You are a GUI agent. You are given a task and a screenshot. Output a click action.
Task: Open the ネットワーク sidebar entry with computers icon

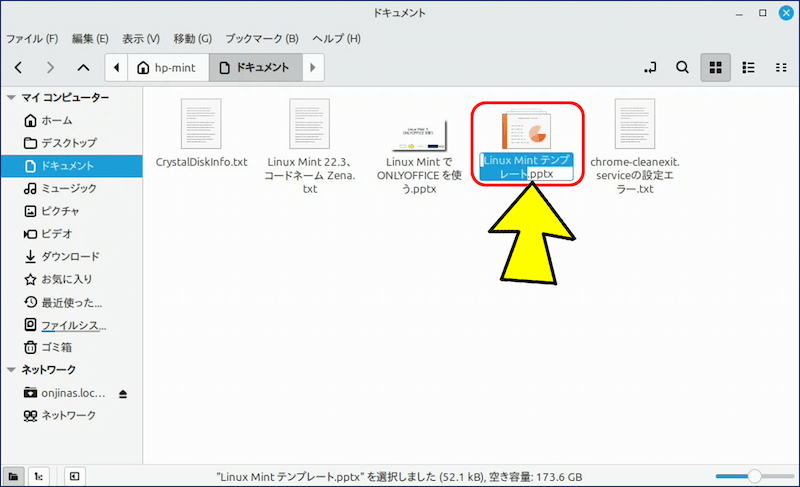(71, 416)
